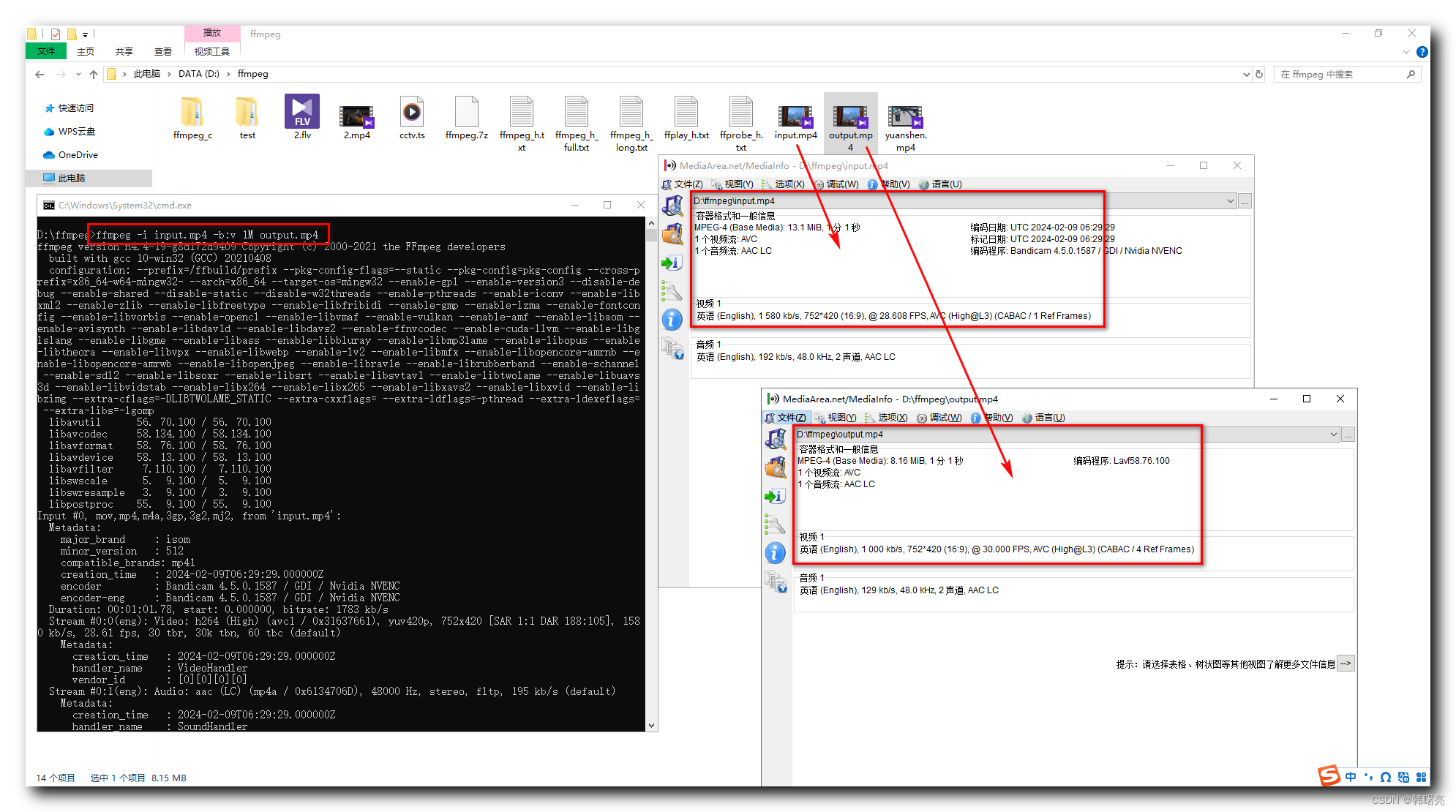The image size is (1456, 812).
Task: Open quick access toolbar customize dropdown
Action: pos(86,34)
